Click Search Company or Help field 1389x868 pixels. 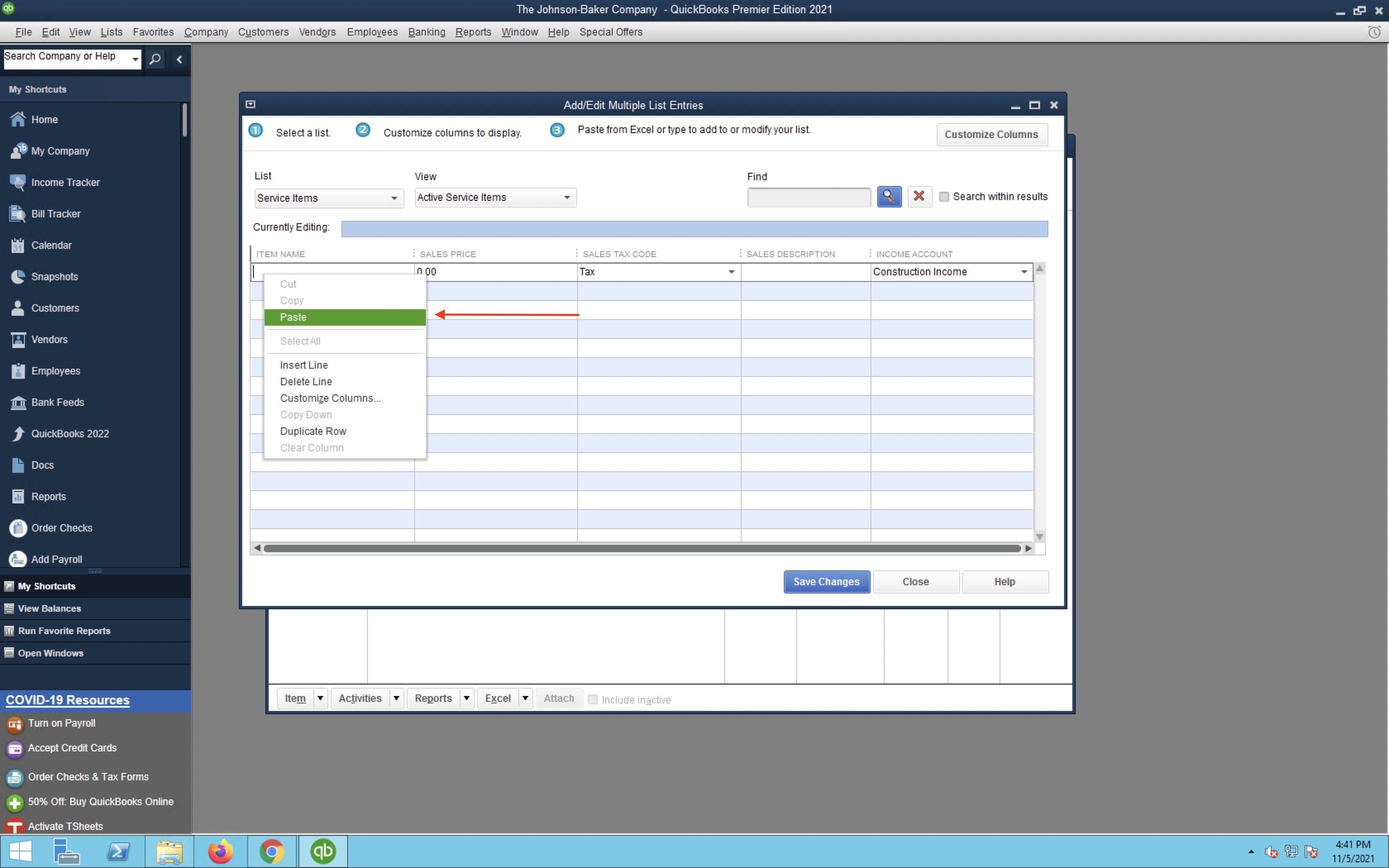pyautogui.click(x=67, y=59)
